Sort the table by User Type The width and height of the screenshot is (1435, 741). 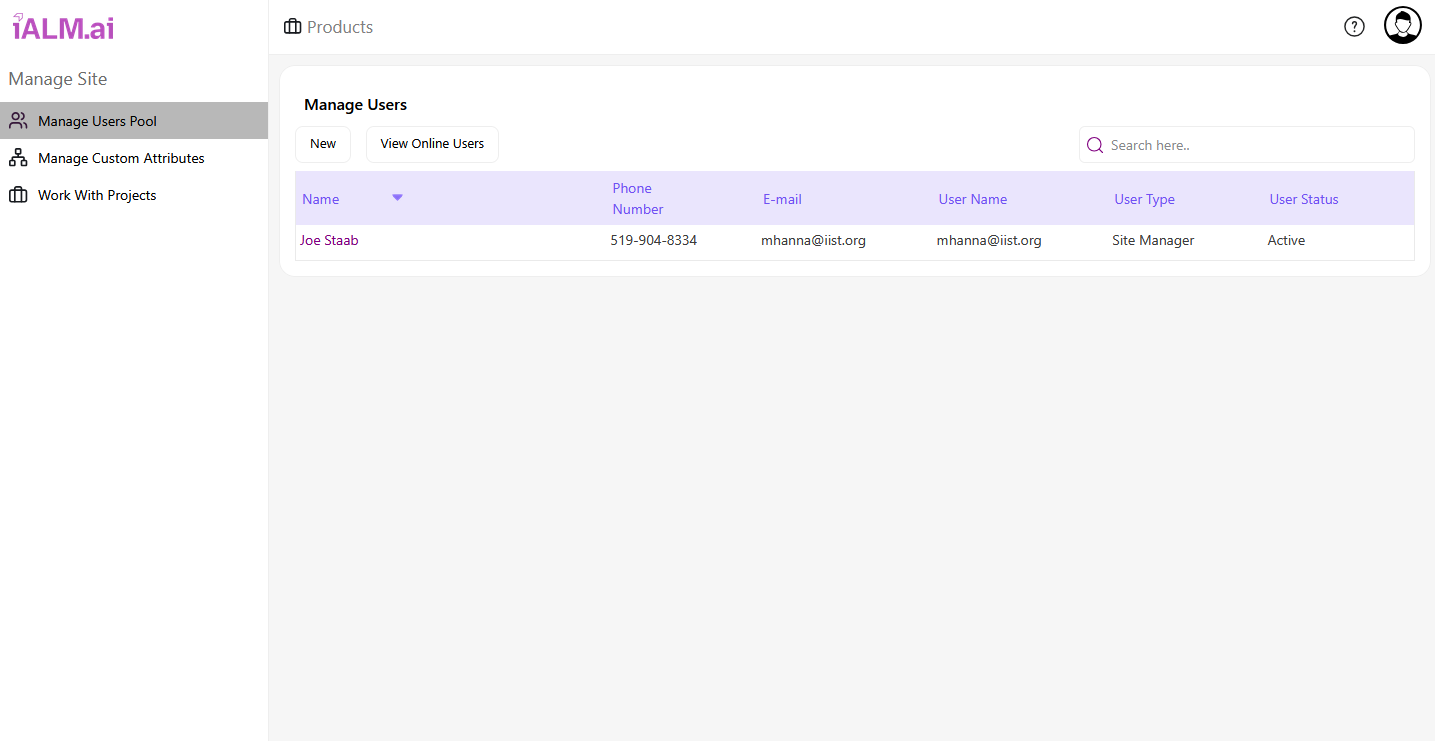(1144, 198)
